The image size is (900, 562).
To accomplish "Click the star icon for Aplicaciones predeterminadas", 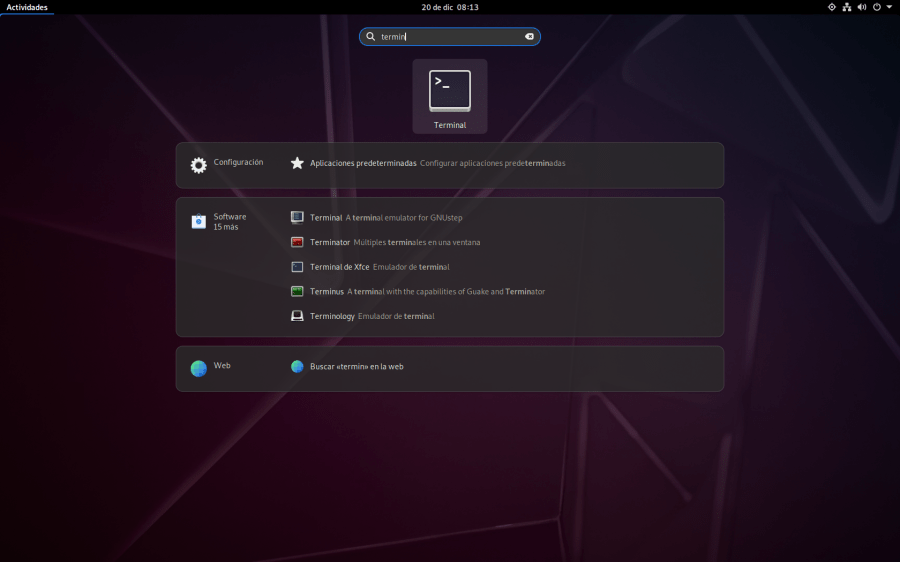I will pos(297,163).
